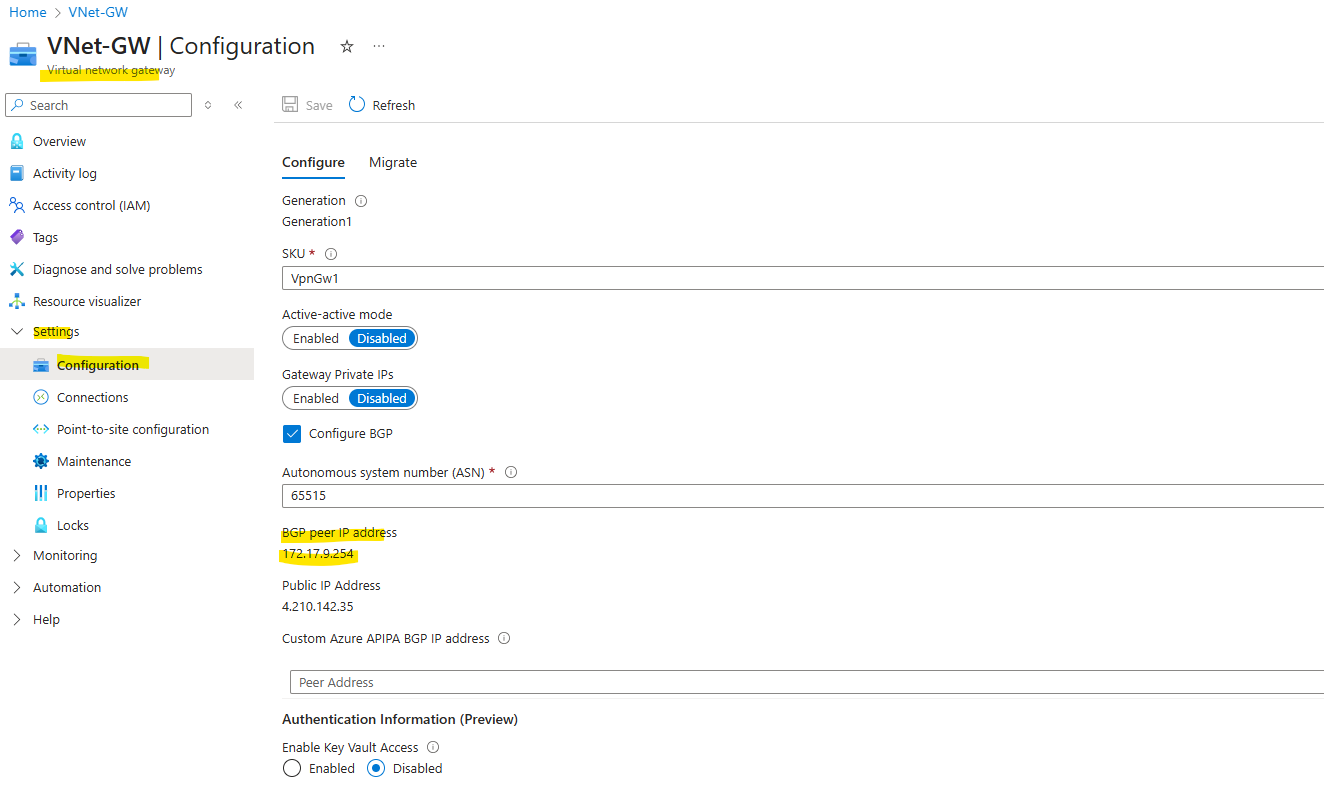
Task: Set Gateway Private IPs to Disabled
Action: pos(382,398)
